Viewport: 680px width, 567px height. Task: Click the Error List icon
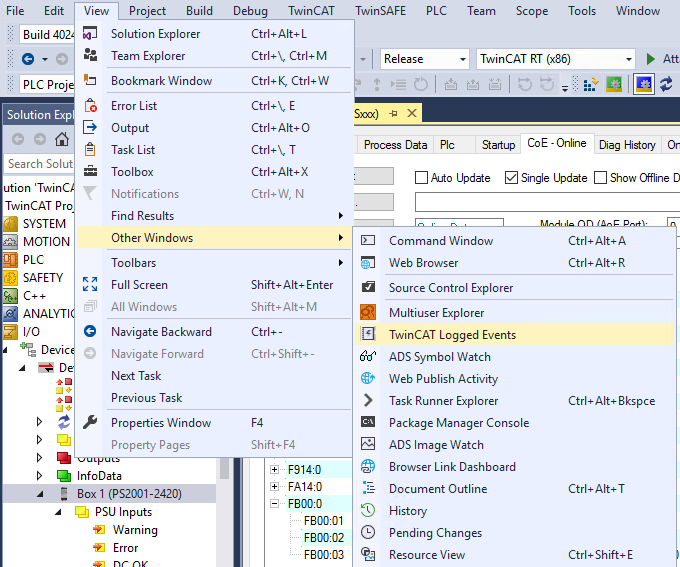pyautogui.click(x=90, y=105)
